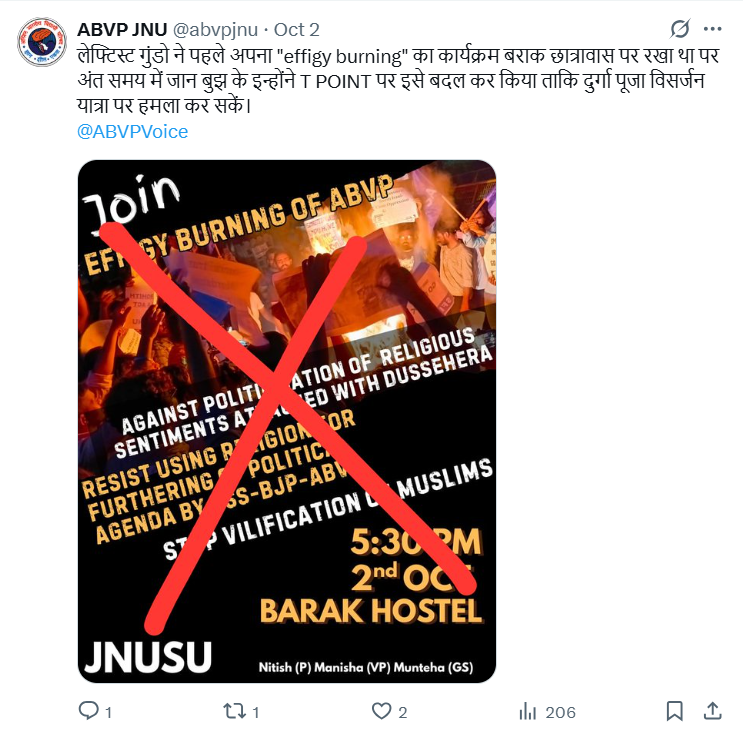Repost using the retweet arrows icon

point(235,711)
